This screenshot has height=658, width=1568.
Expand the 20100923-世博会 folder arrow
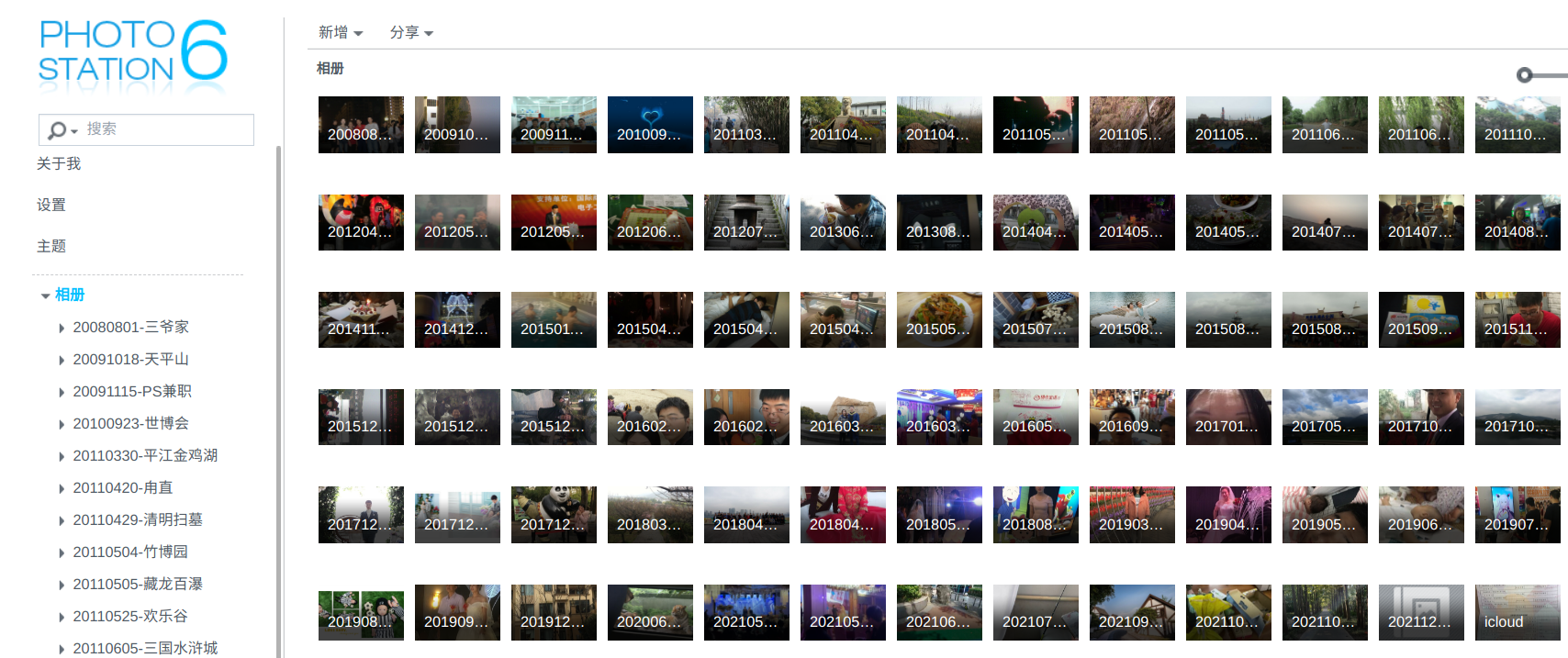point(62,424)
